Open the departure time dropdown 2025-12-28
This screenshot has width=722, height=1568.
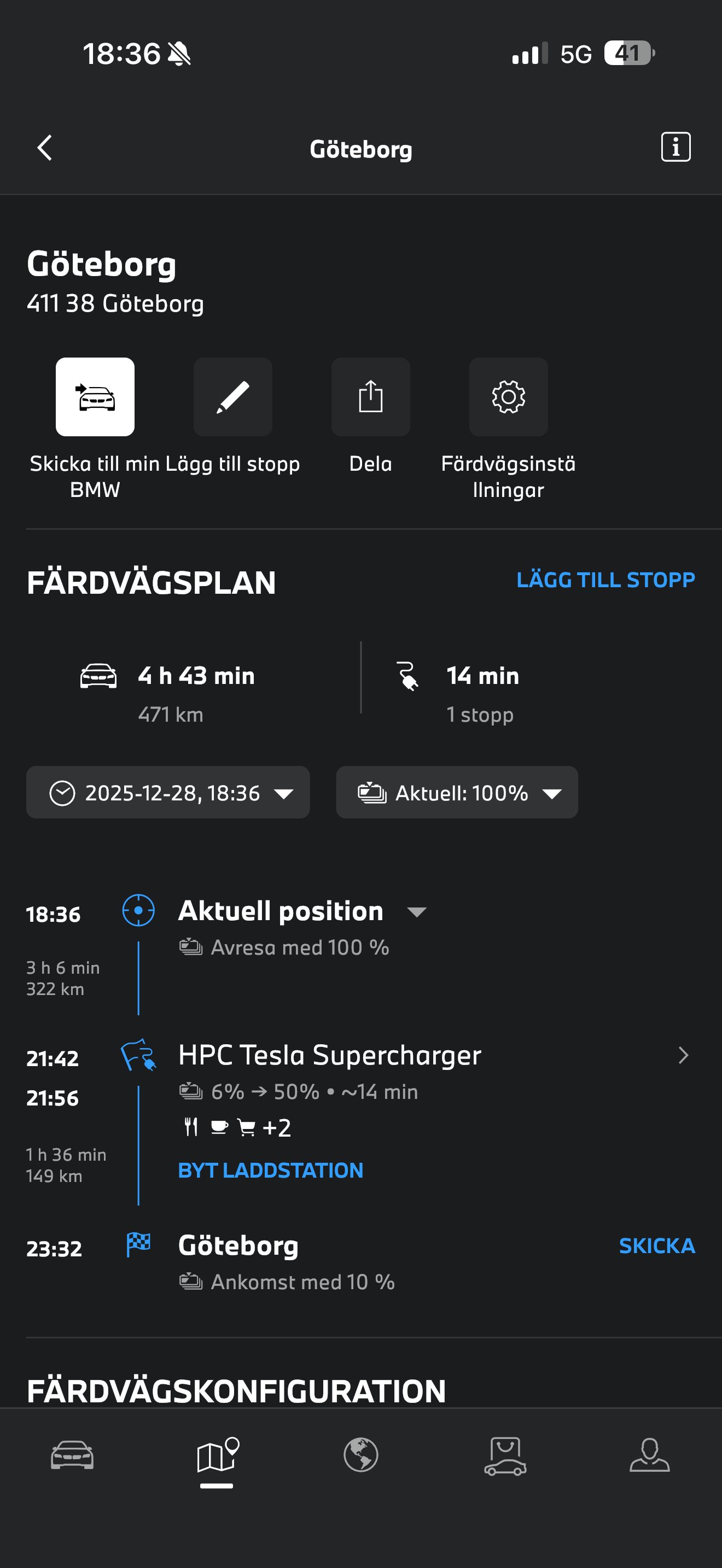pos(168,793)
